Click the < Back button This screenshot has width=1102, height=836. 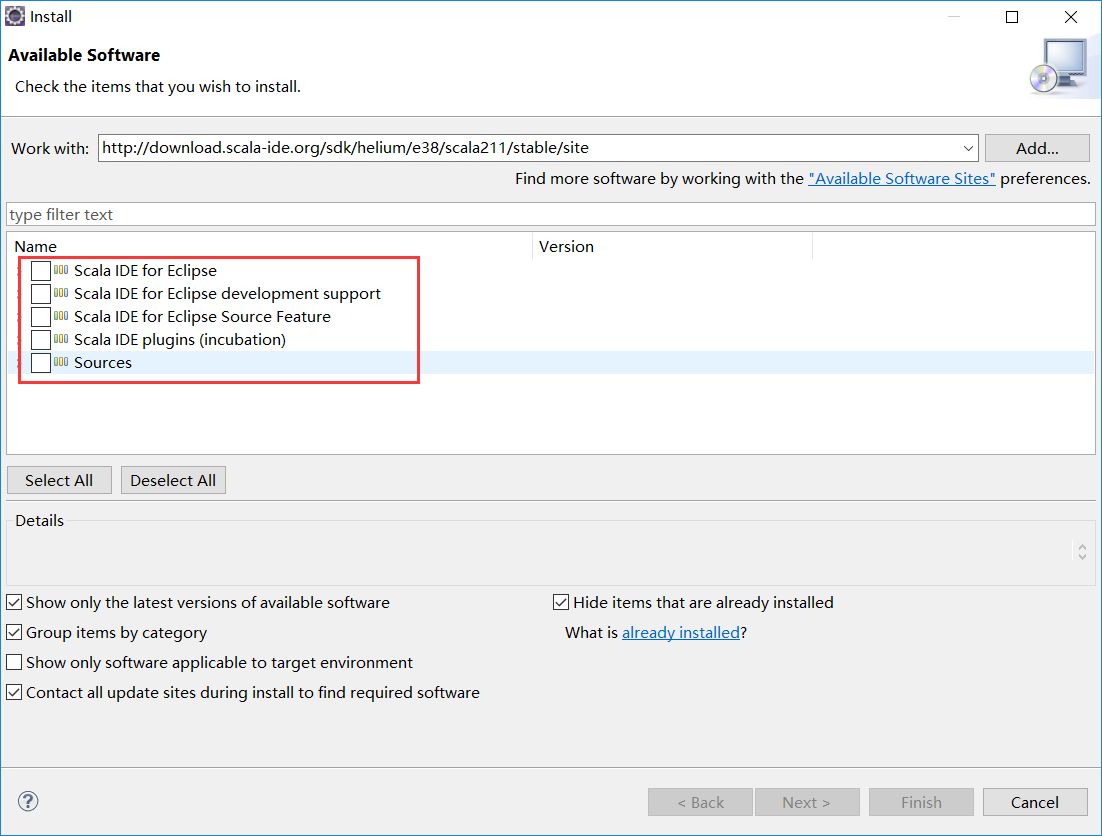tap(700, 802)
